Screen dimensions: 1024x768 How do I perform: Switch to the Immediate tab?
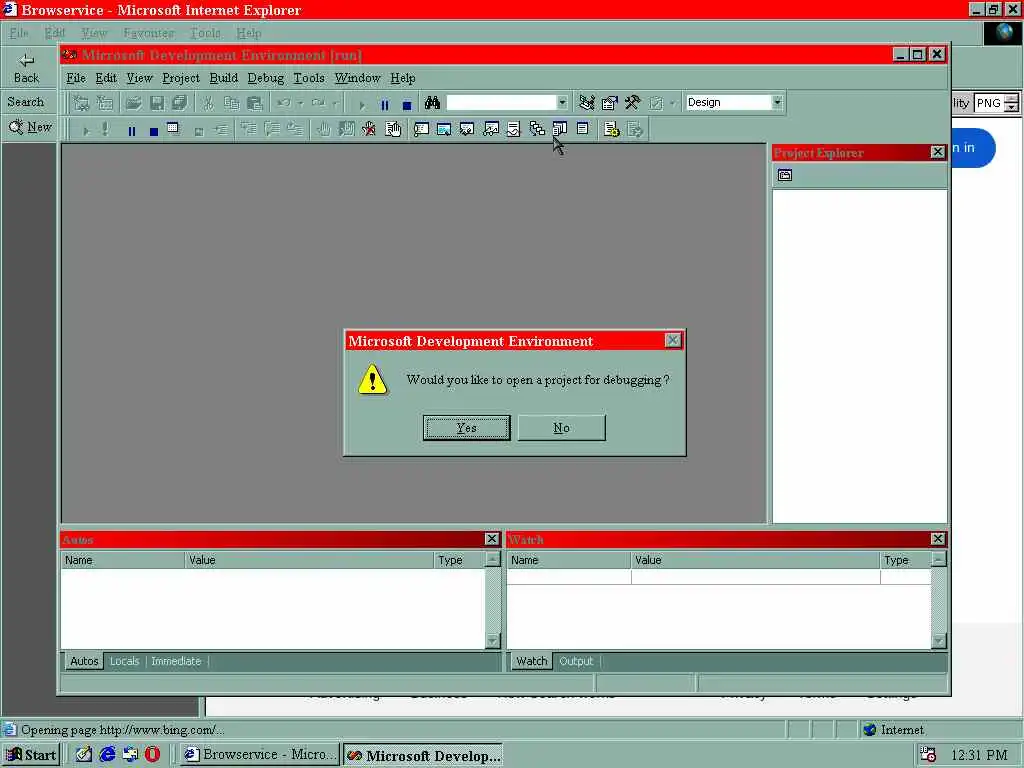pos(176,661)
